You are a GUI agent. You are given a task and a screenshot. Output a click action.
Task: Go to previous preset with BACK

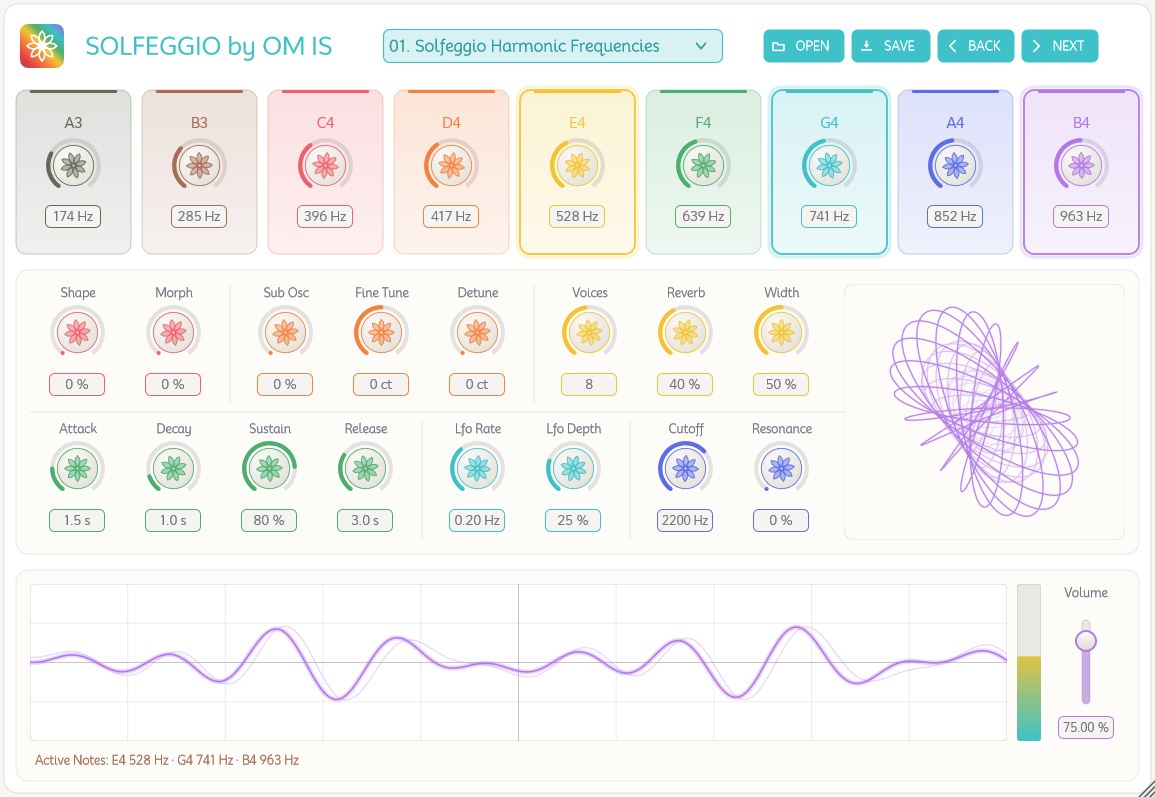[976, 46]
